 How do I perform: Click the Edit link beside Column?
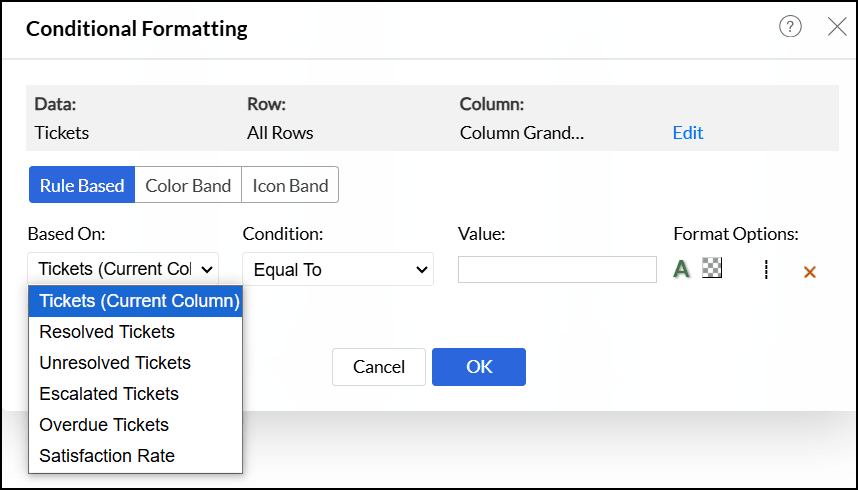pyautogui.click(x=688, y=132)
